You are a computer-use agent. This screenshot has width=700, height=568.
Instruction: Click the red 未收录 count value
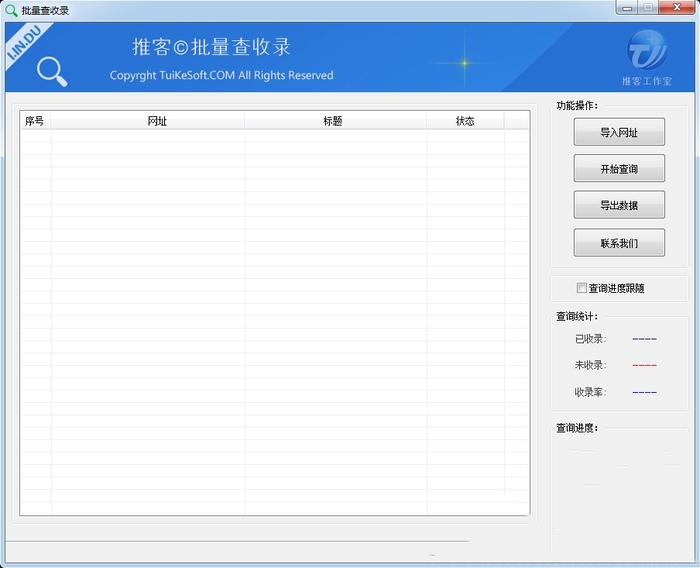(644, 366)
